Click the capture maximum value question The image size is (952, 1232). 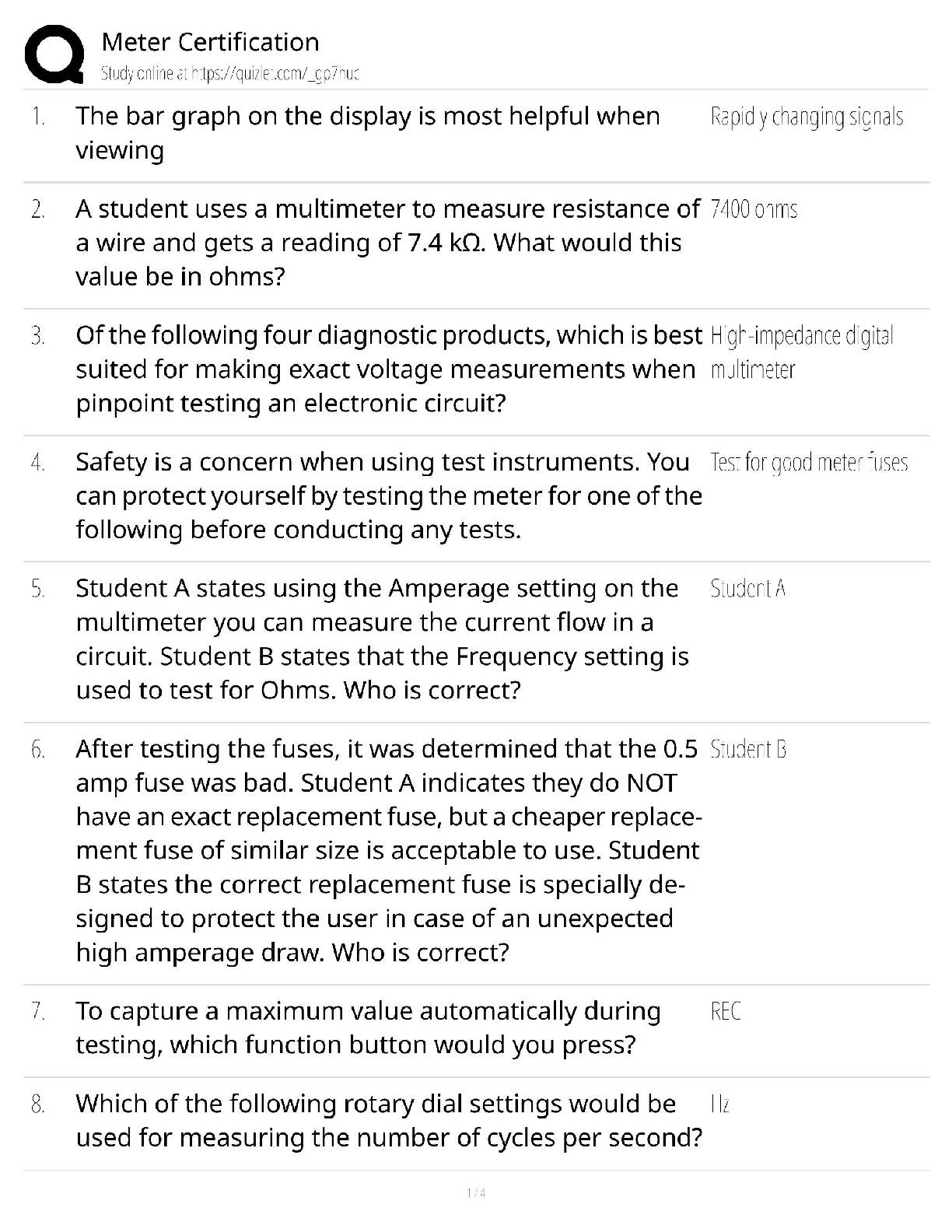tap(368, 1027)
